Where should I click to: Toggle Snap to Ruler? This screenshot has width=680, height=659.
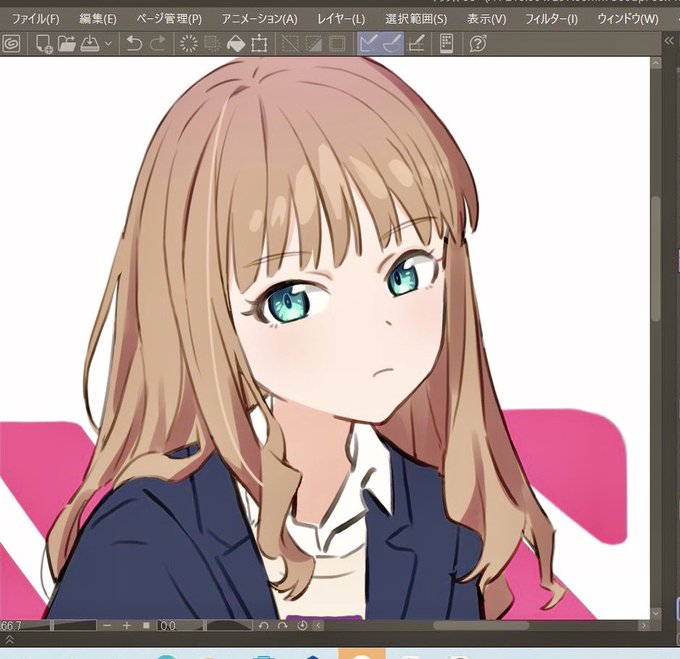point(368,44)
